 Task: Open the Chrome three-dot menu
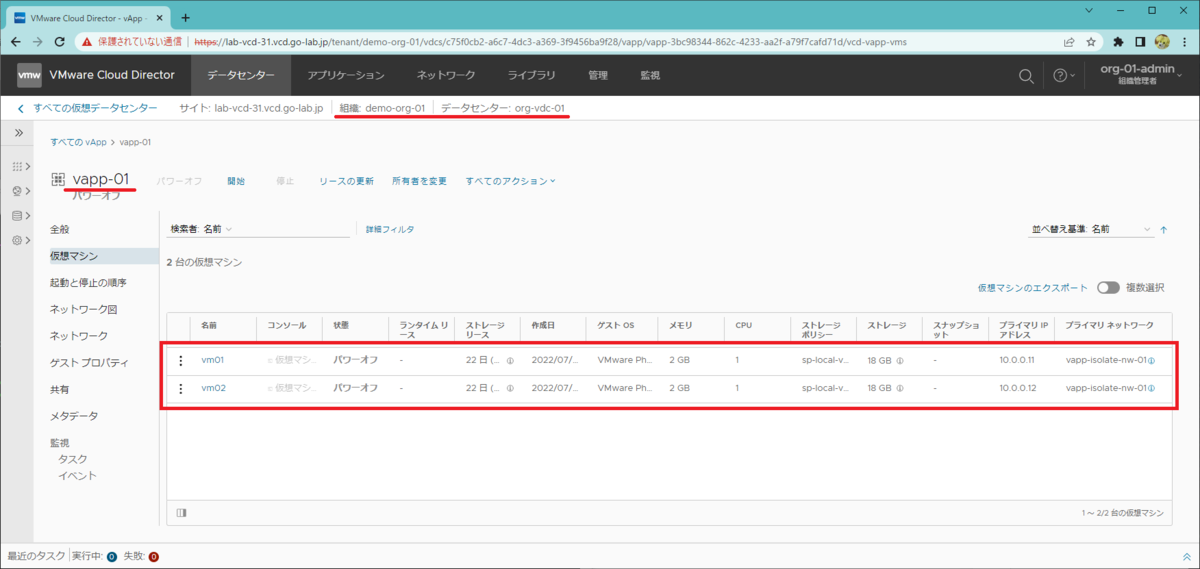(1185, 42)
